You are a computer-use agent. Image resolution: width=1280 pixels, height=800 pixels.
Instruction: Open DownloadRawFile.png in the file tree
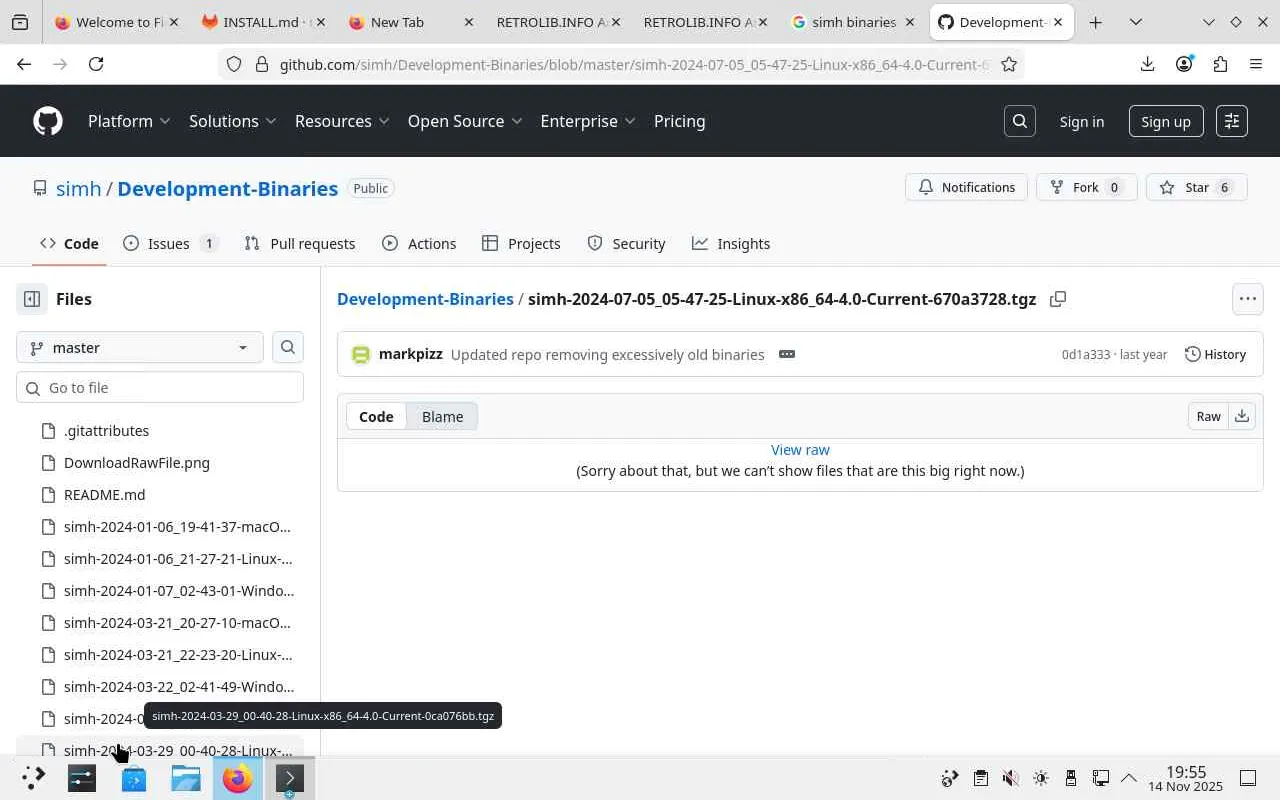click(x=136, y=463)
